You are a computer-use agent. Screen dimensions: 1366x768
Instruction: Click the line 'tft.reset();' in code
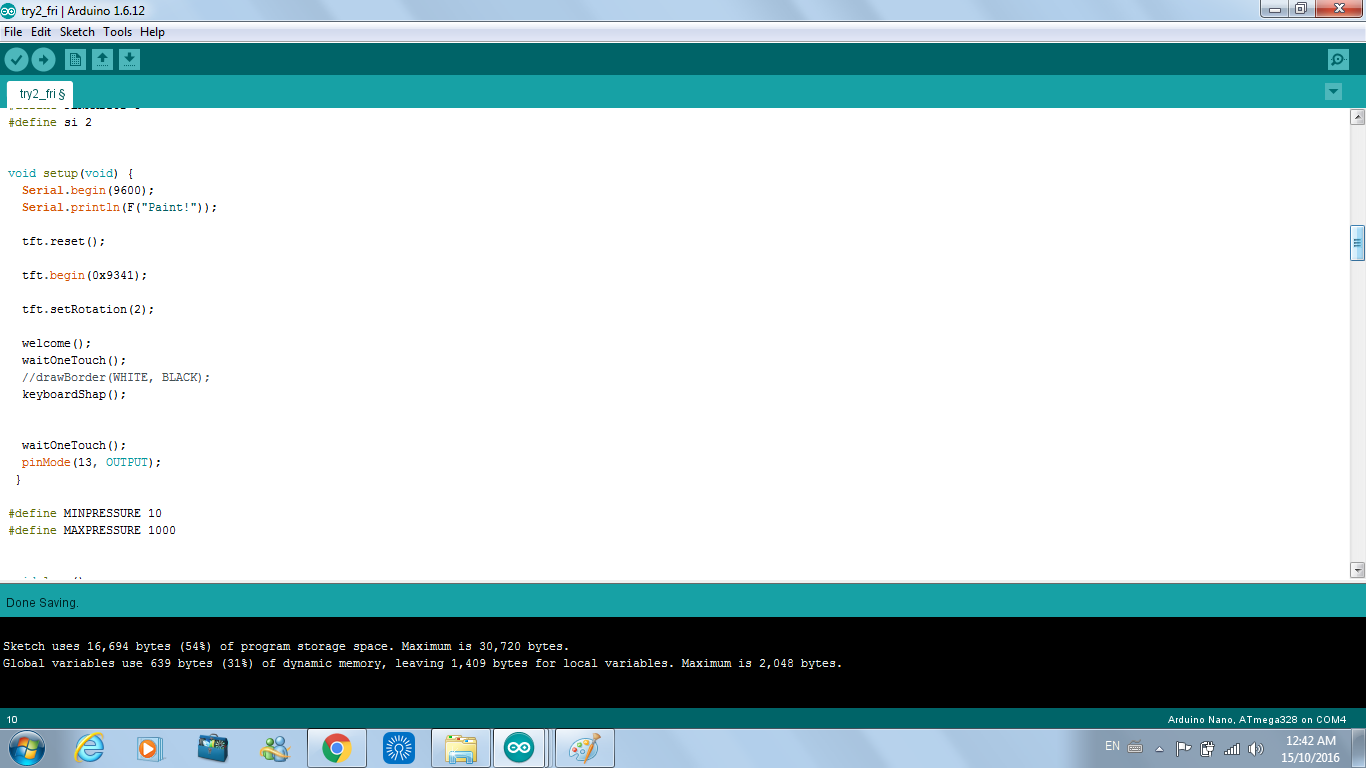(63, 241)
